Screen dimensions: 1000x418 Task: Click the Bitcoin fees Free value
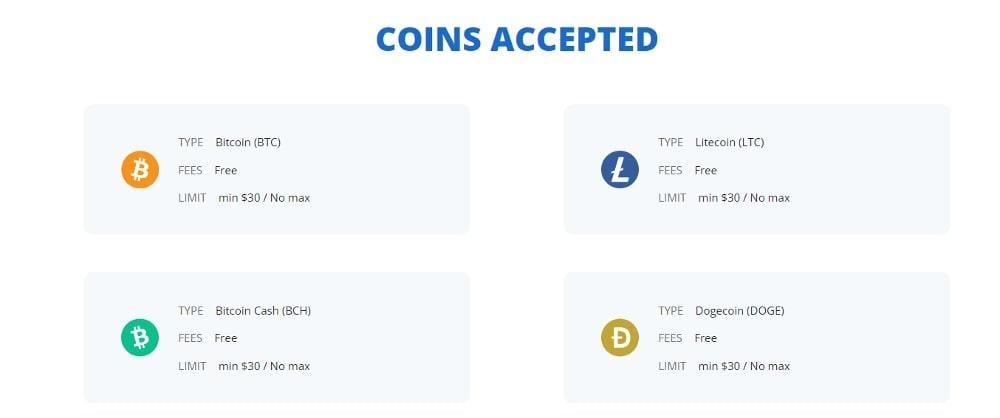[x=226, y=170]
